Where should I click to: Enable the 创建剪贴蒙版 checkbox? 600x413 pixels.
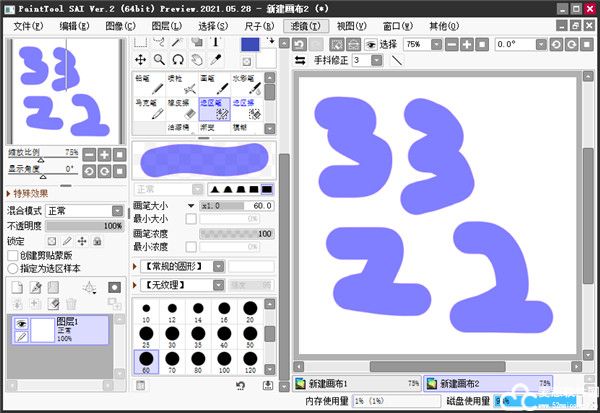(x=13, y=255)
